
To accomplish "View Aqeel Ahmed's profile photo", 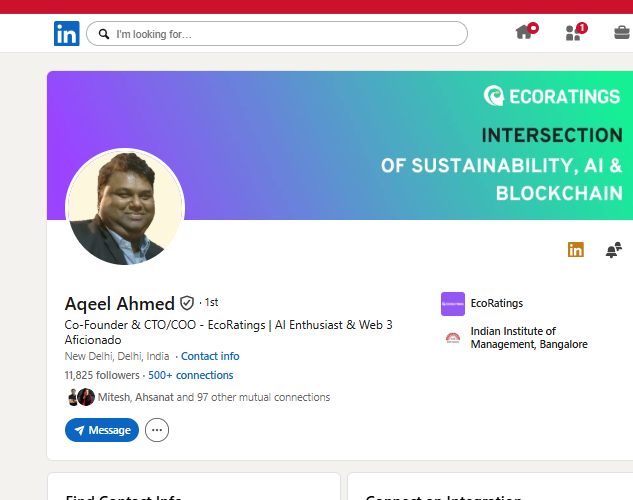I will pos(125,207).
